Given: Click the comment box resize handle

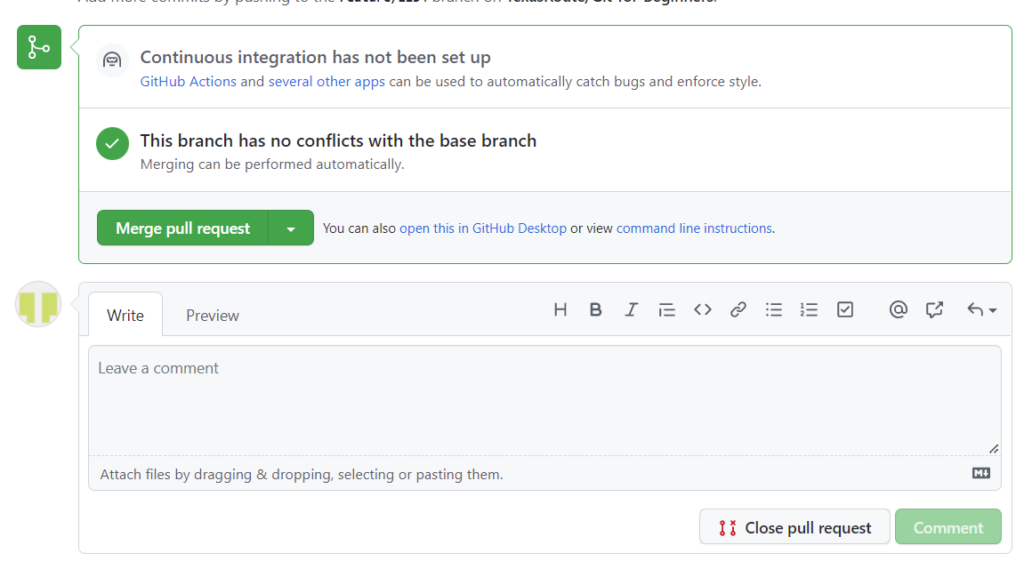Looking at the screenshot, I should 993,449.
